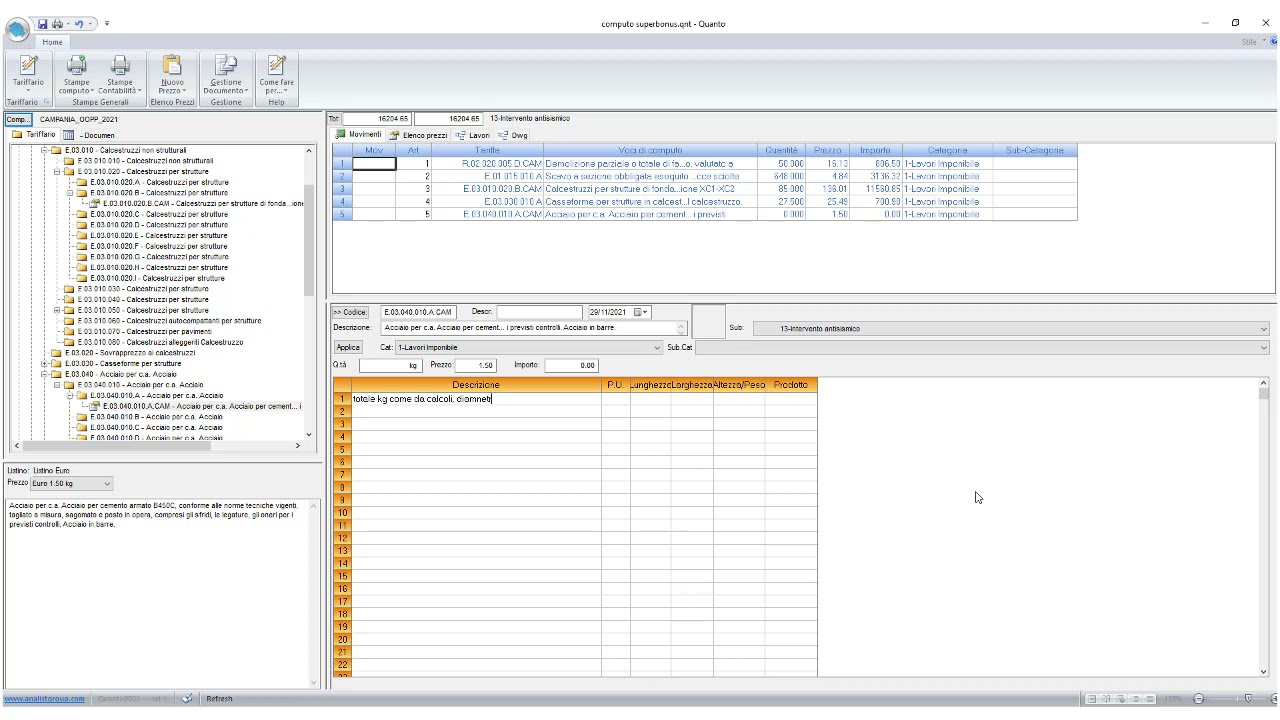Screen dimensions: 1280x720
Task: Open the Movimenti tab
Action: tap(359, 134)
